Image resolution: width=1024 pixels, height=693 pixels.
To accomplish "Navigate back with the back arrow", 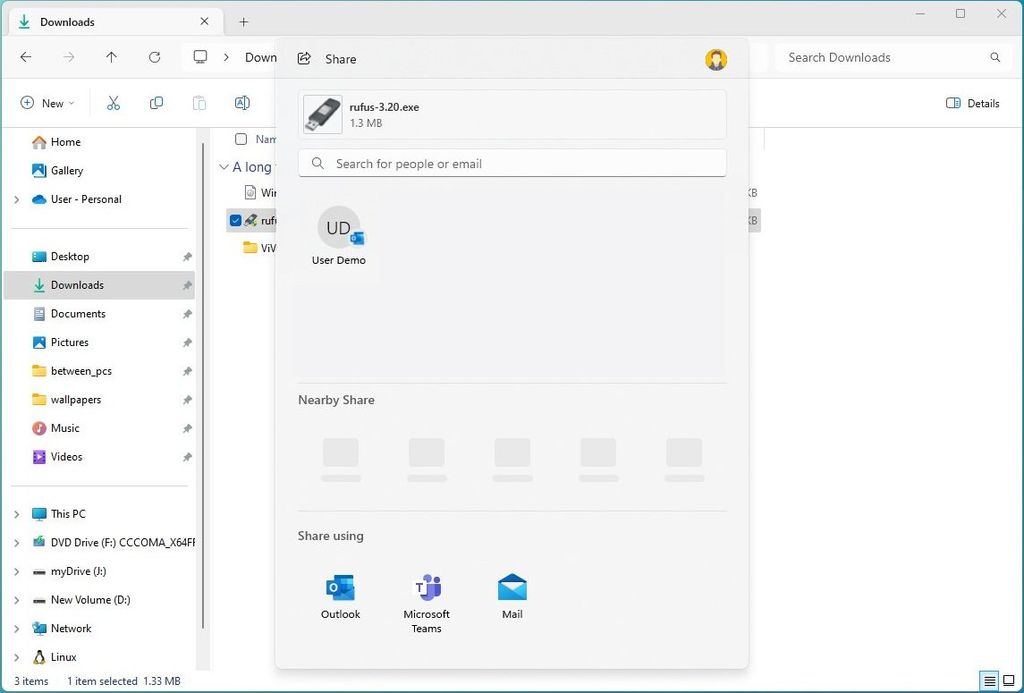I will tap(25, 57).
